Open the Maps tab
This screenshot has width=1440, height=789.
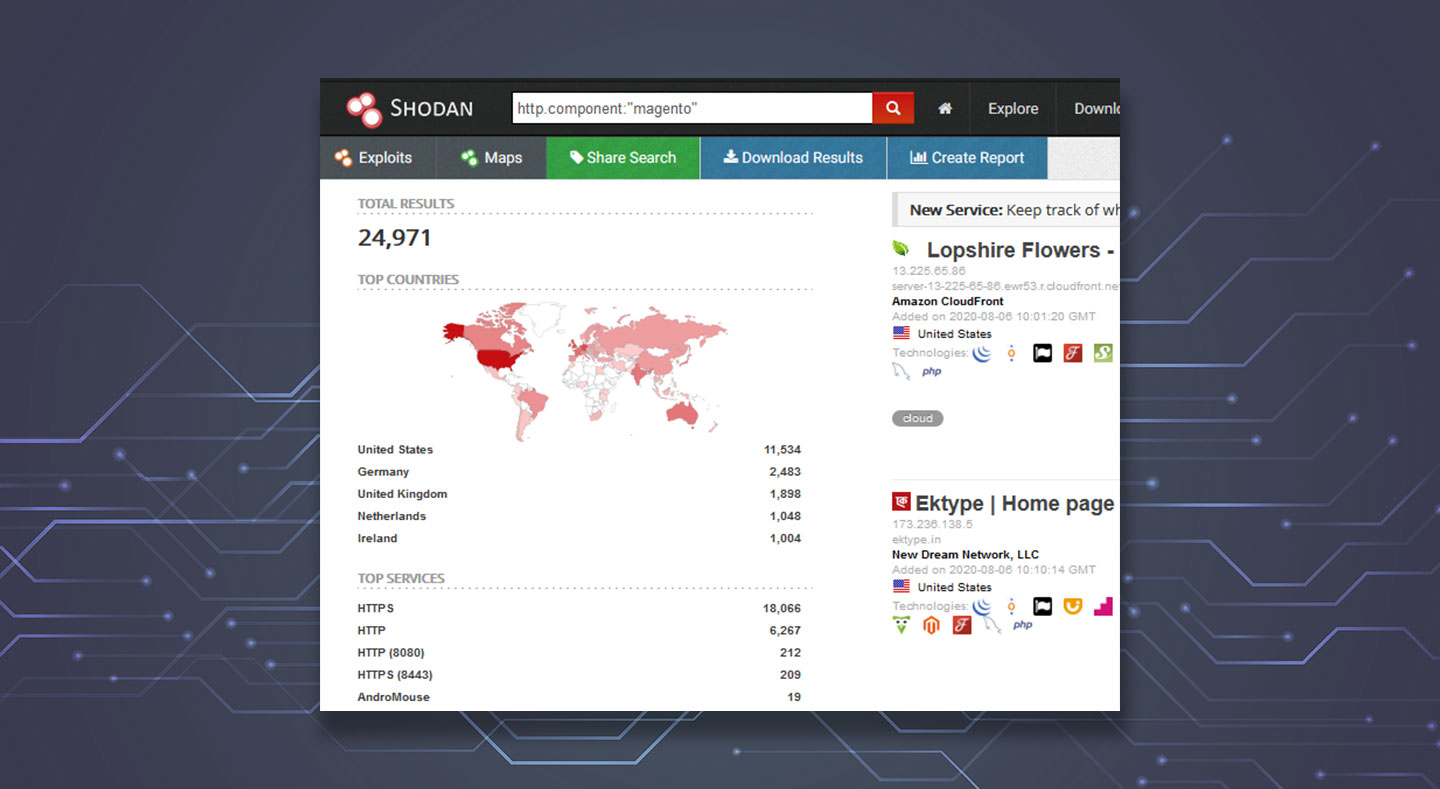coord(492,158)
